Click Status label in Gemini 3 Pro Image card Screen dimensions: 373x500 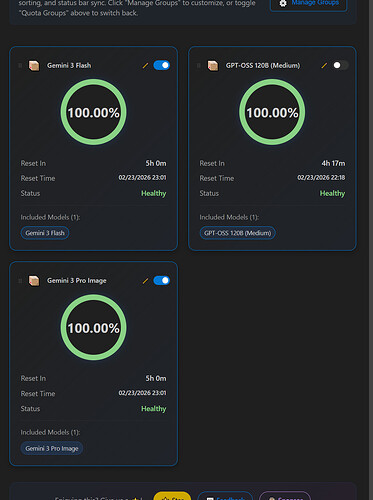coord(30,409)
